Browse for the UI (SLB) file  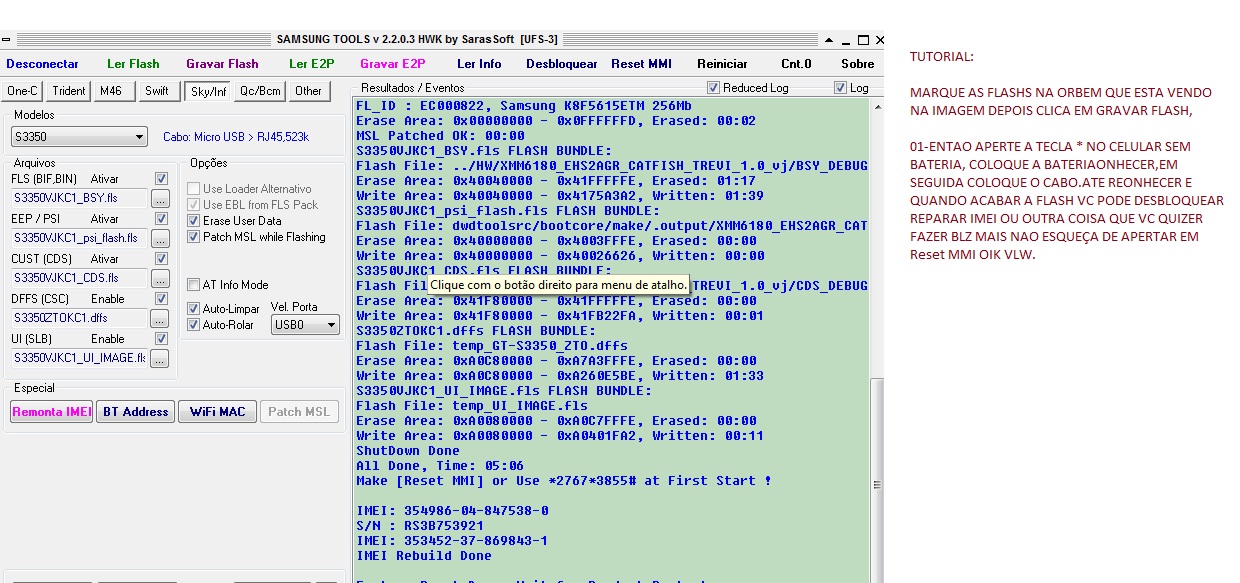(160, 359)
